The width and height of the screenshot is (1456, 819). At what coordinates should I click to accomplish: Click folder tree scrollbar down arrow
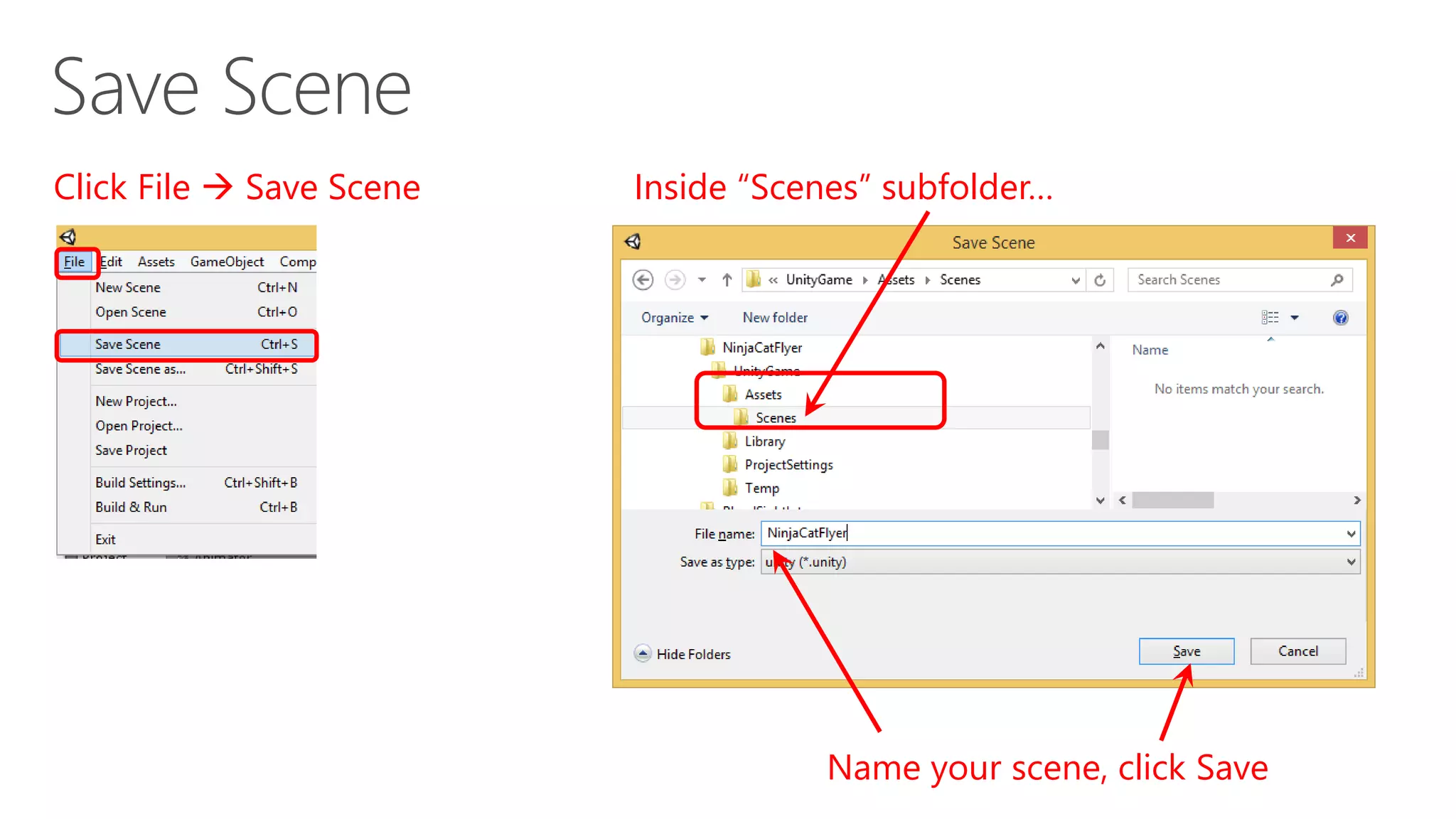(1100, 500)
